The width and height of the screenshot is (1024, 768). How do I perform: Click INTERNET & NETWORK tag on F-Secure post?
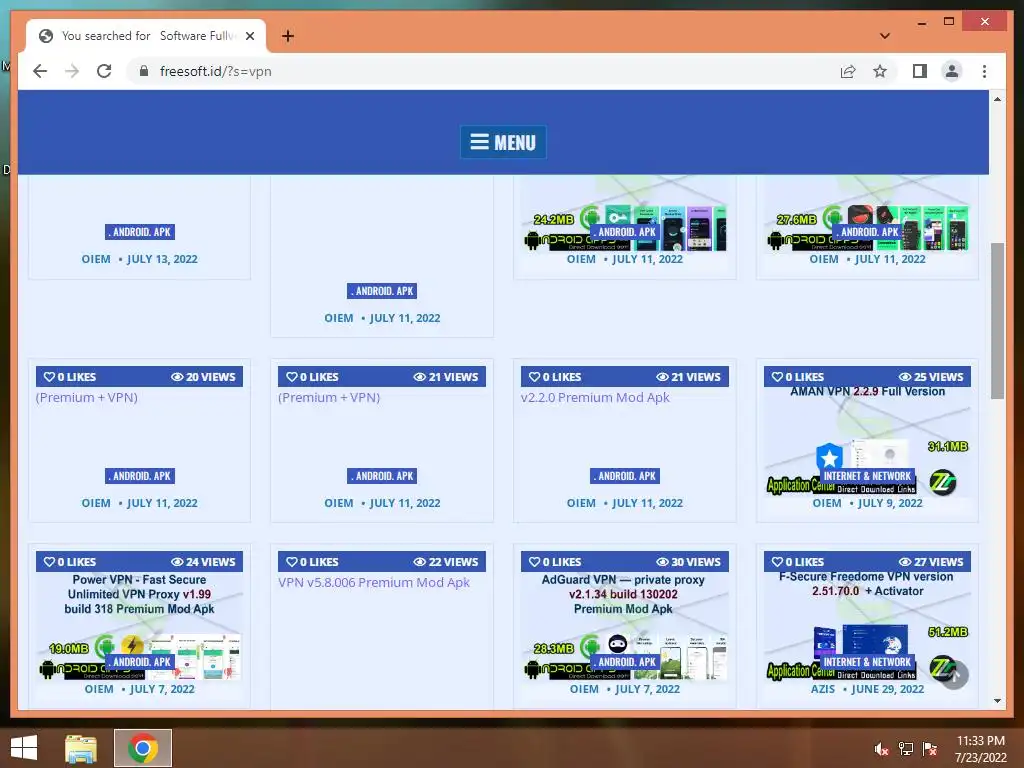[x=867, y=662]
